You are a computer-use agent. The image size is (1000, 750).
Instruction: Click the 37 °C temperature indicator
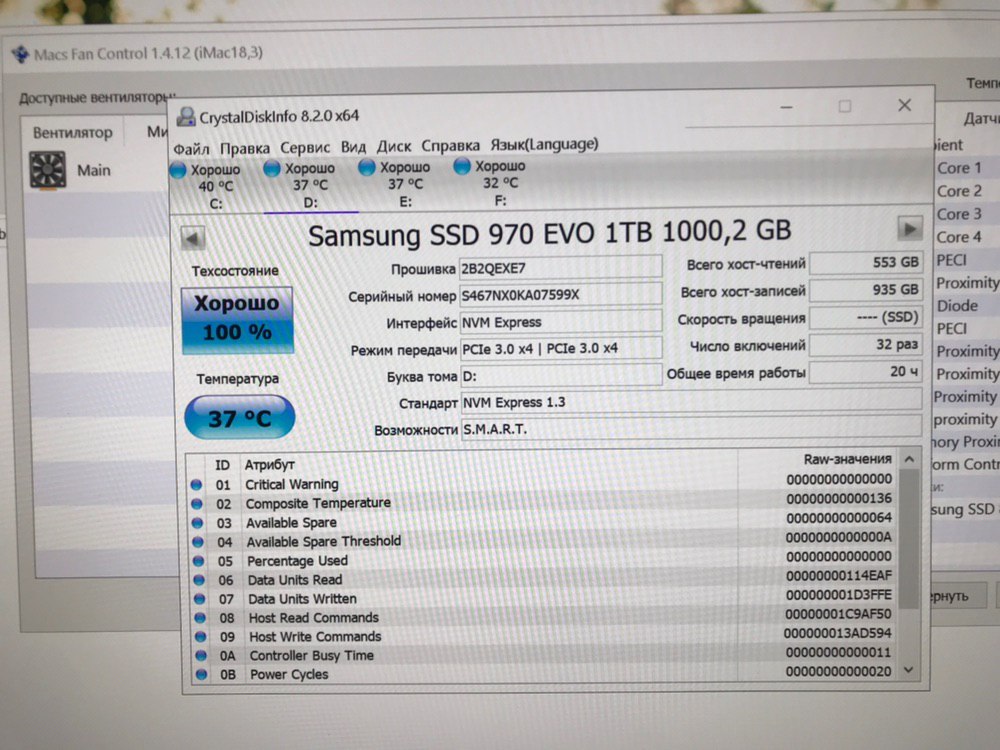click(239, 418)
